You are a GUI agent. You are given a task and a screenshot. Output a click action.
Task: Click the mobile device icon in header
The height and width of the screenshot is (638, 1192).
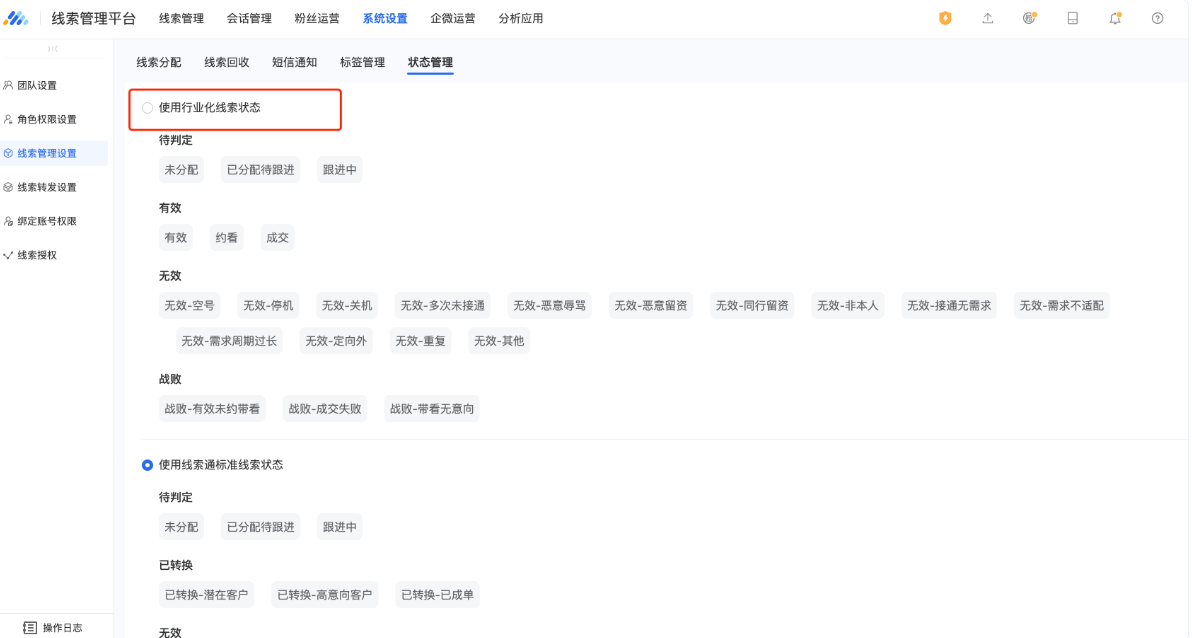point(1072,18)
